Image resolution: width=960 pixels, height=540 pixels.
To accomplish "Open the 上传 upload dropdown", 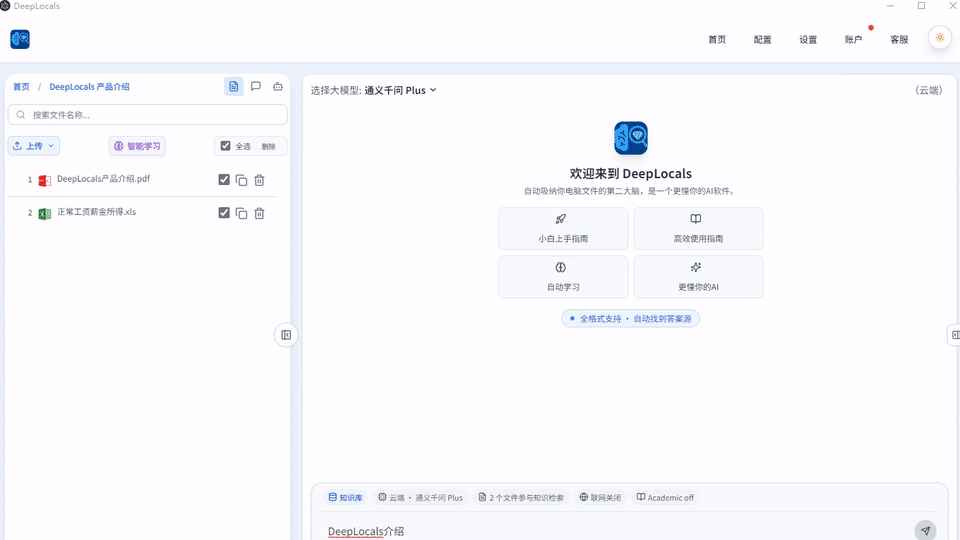I will pyautogui.click(x=34, y=146).
